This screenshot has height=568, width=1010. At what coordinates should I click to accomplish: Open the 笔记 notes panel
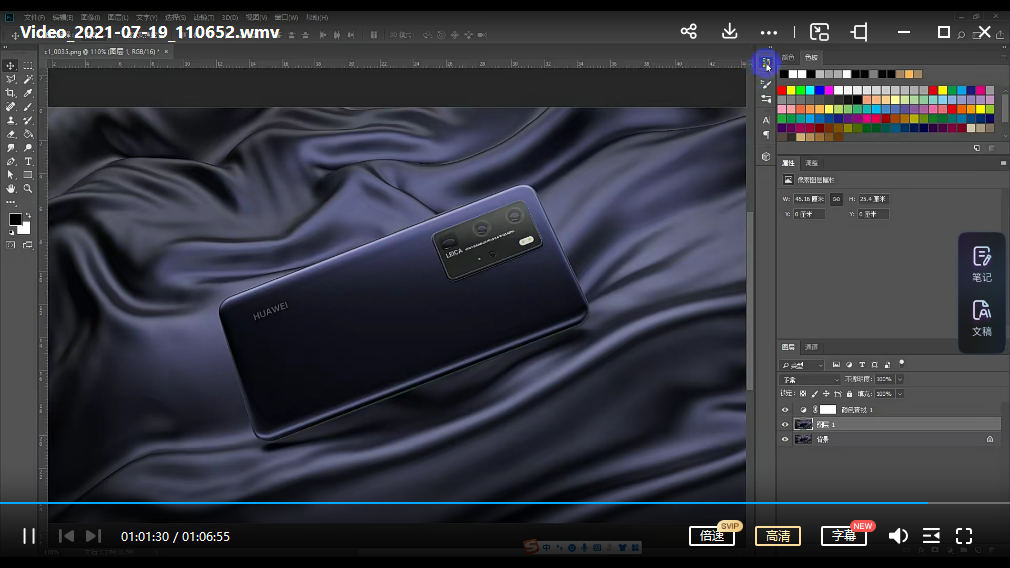coord(982,264)
